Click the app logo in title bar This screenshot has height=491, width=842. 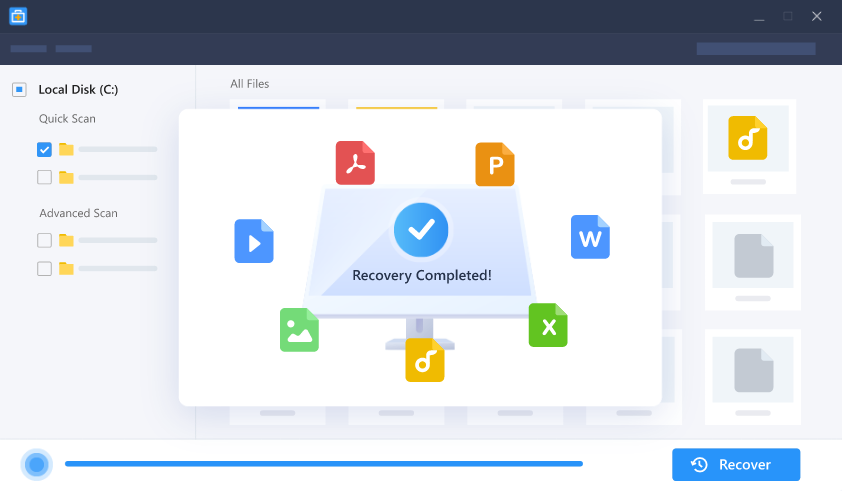18,16
